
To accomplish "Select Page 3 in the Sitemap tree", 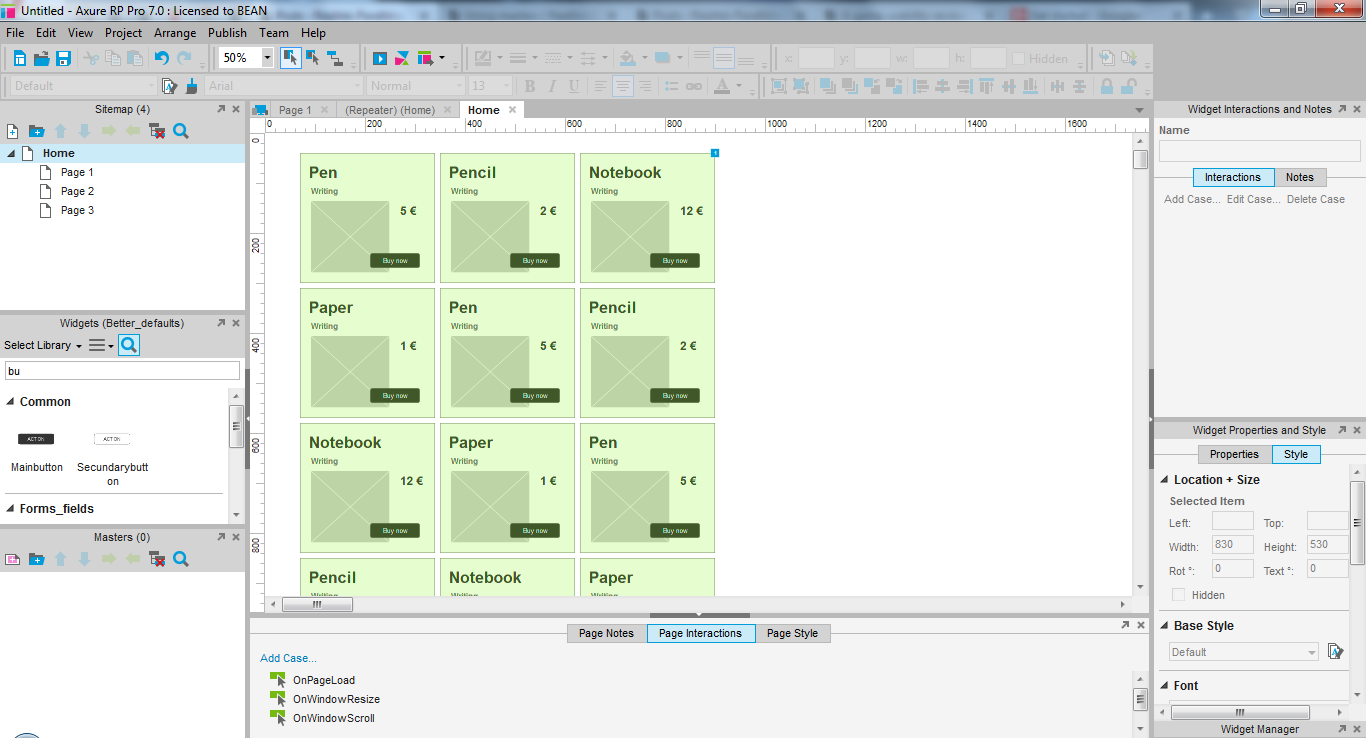I will [77, 210].
